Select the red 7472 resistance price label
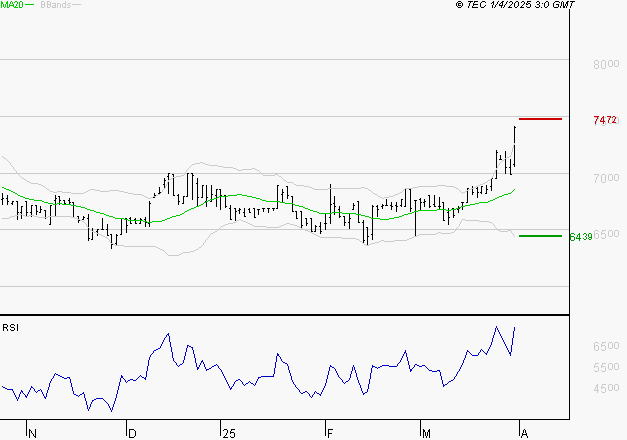The image size is (627, 440). tap(604, 120)
